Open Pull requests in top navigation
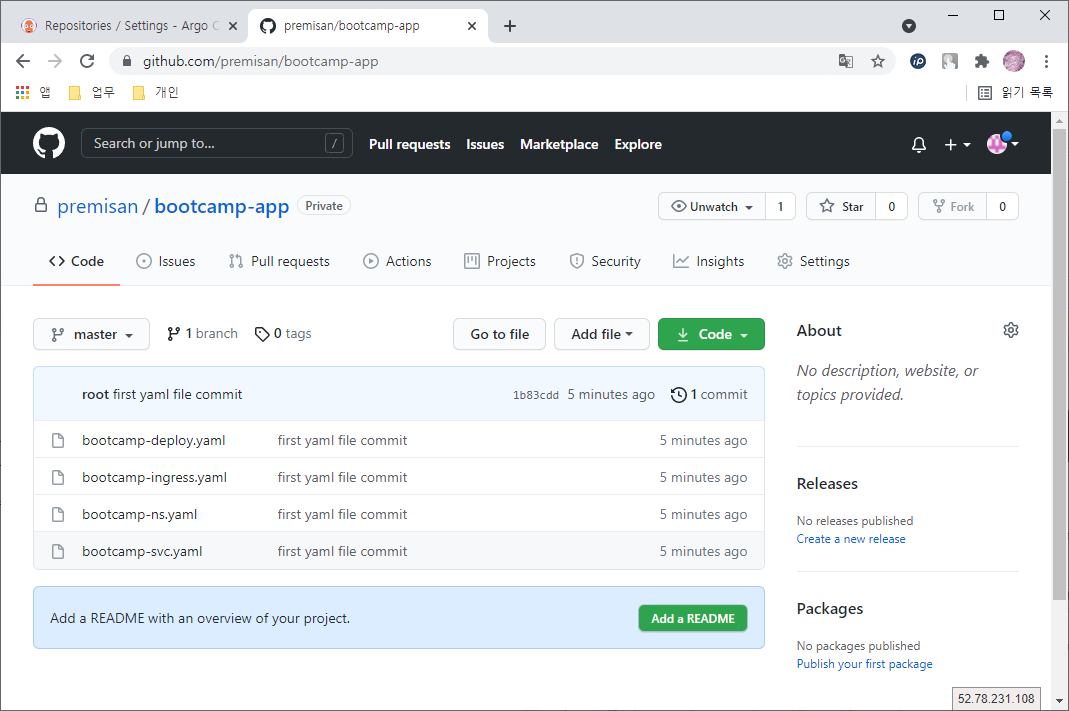 click(x=410, y=145)
